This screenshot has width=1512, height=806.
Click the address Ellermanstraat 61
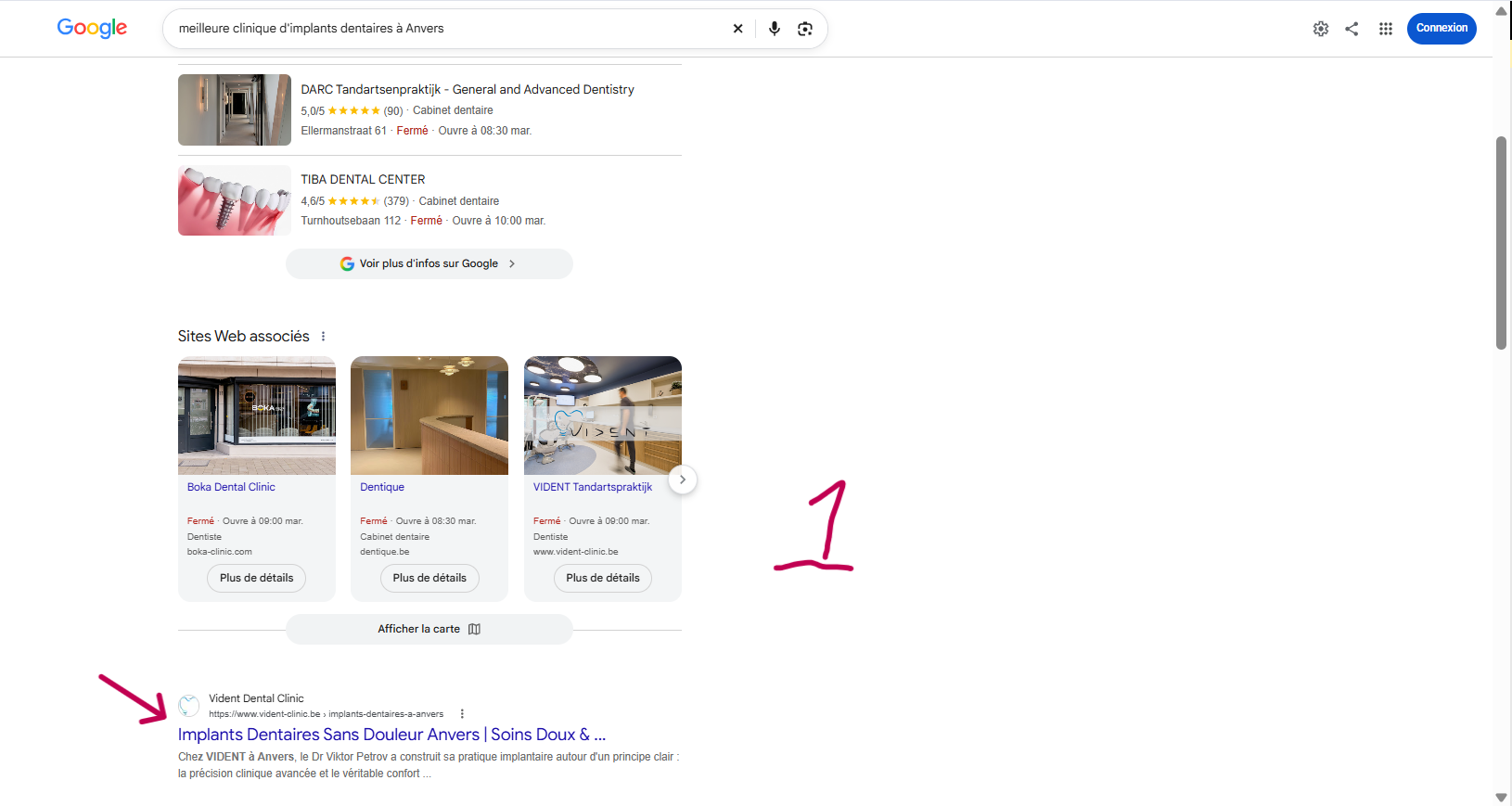pos(343,131)
